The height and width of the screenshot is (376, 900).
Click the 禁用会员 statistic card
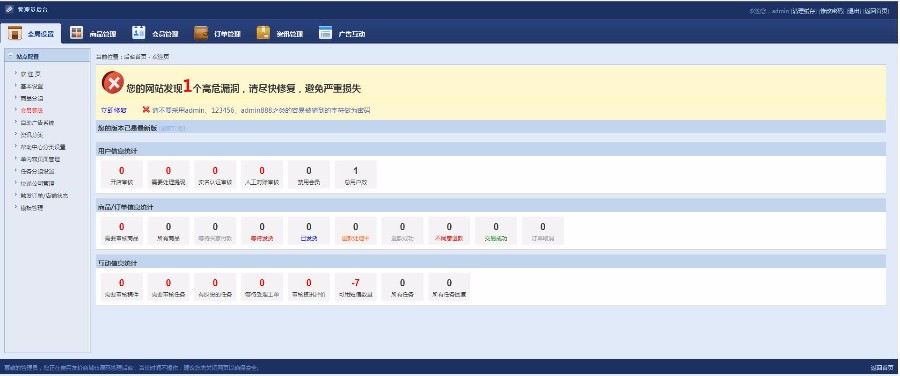309,175
